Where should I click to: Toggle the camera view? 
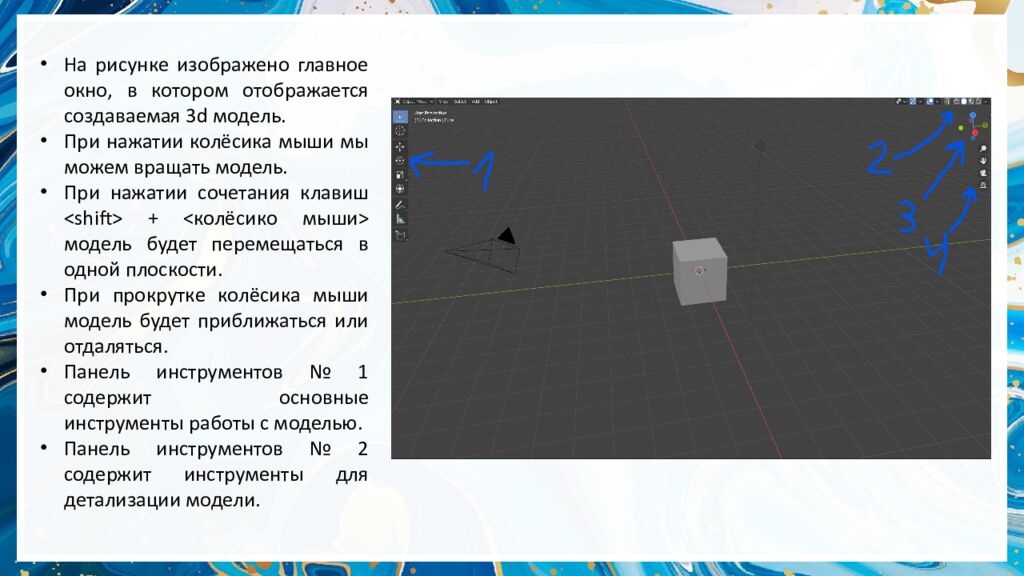coord(984,173)
